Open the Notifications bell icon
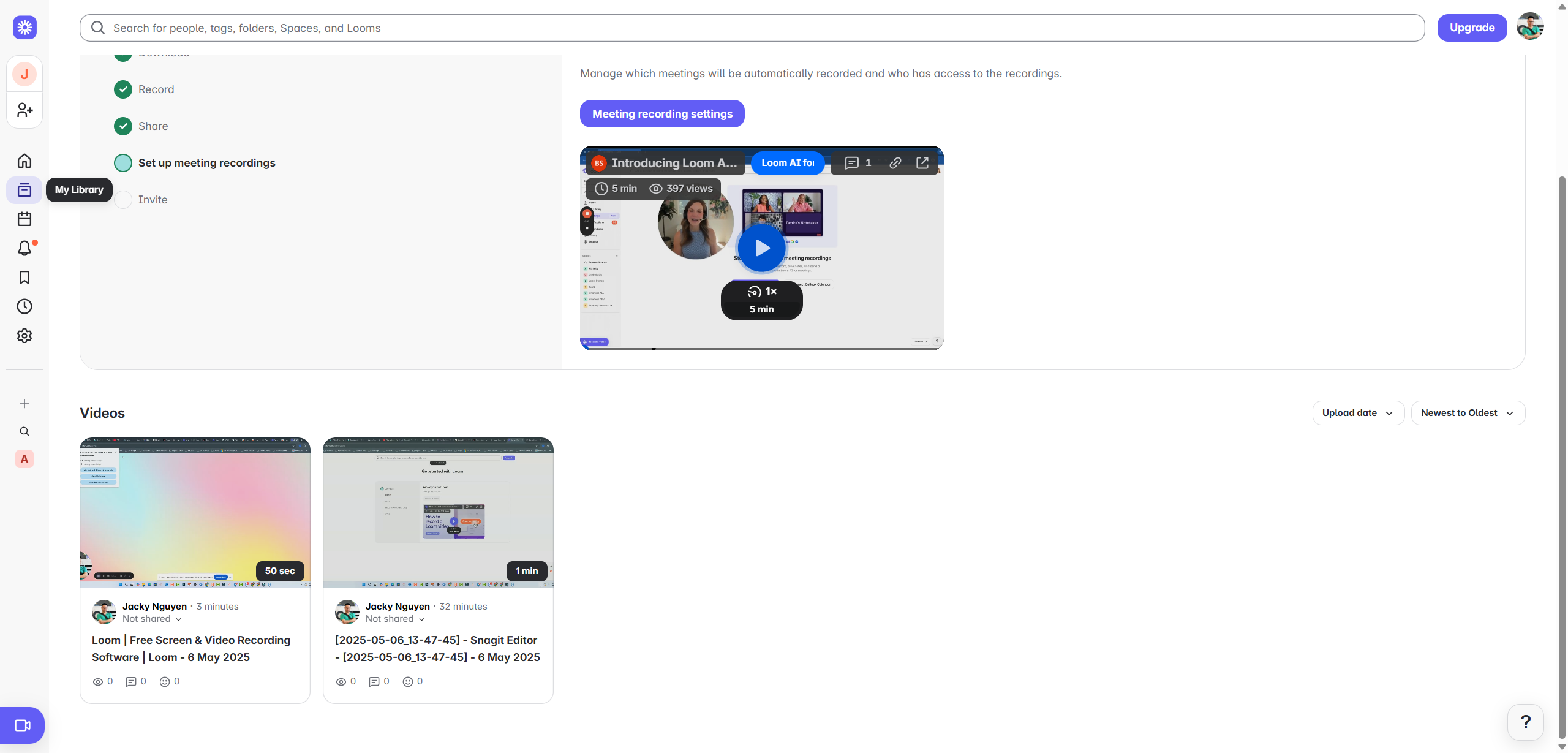The width and height of the screenshot is (1568, 753). [x=24, y=248]
